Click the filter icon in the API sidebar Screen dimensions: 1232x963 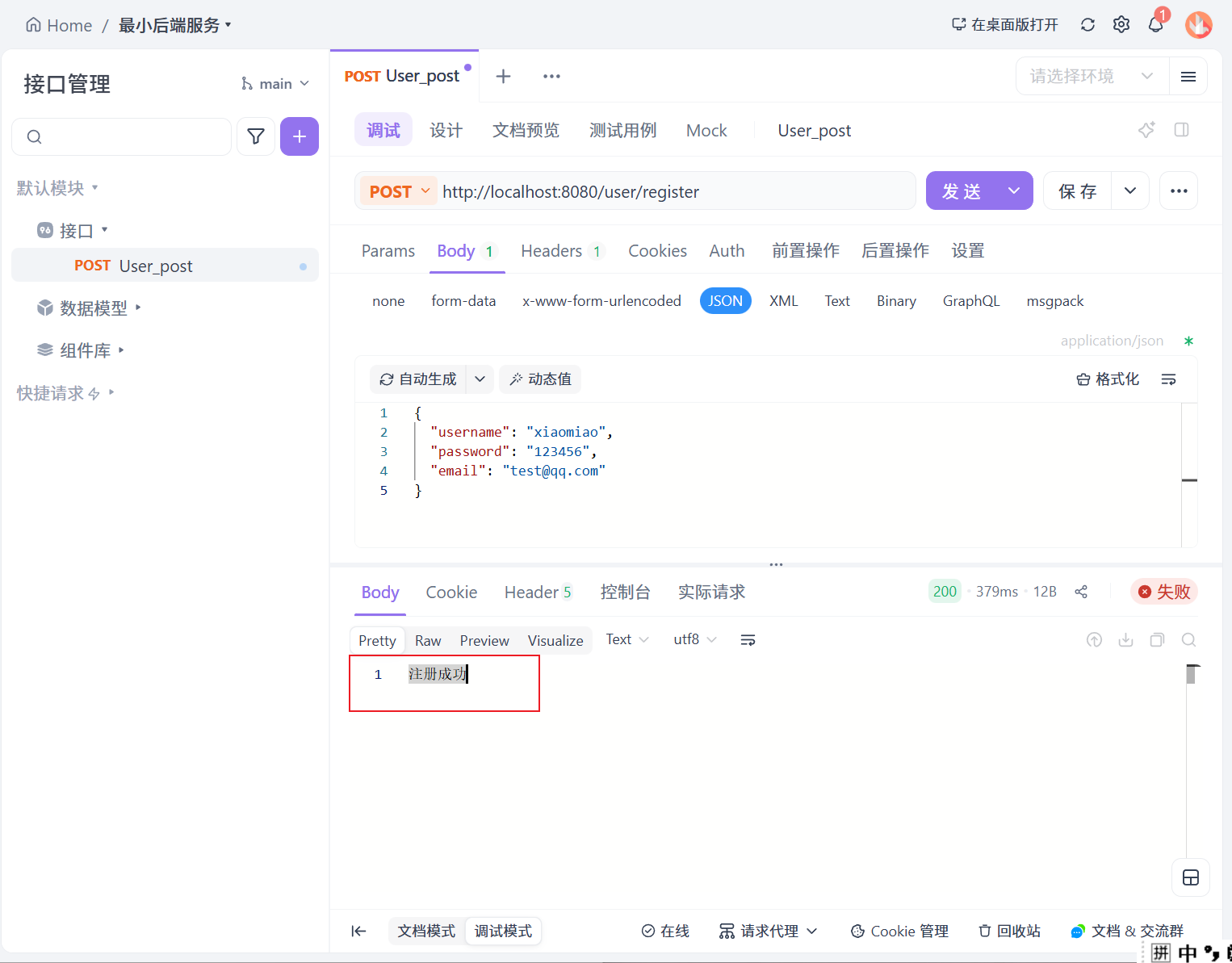[x=256, y=136]
